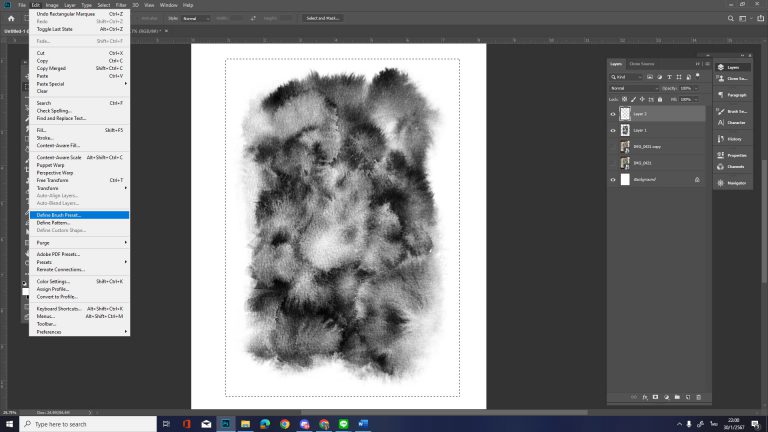The image size is (768, 432).
Task: Switch to the Clone Source tab
Action: (642, 64)
